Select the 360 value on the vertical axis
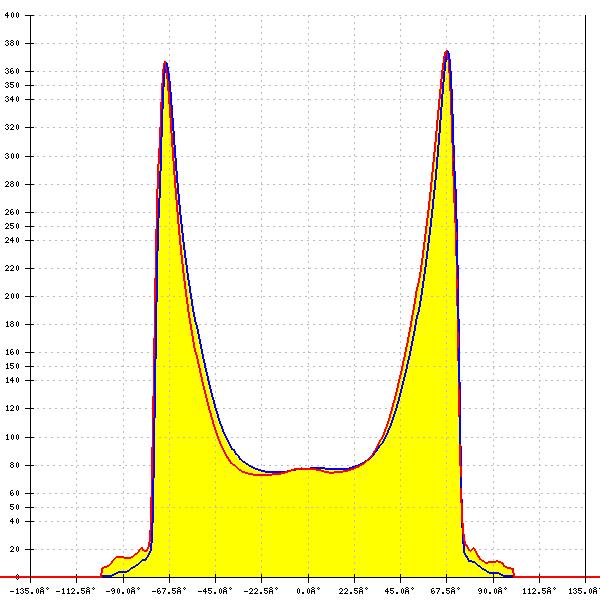Screen dimensions: 600x600 pos(12,71)
